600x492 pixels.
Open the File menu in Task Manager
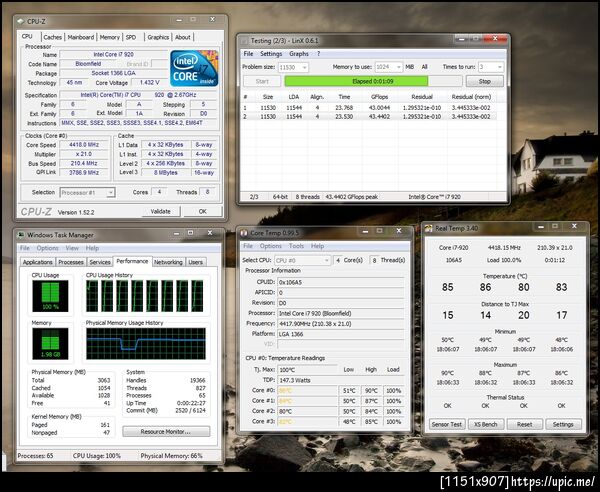25,248
